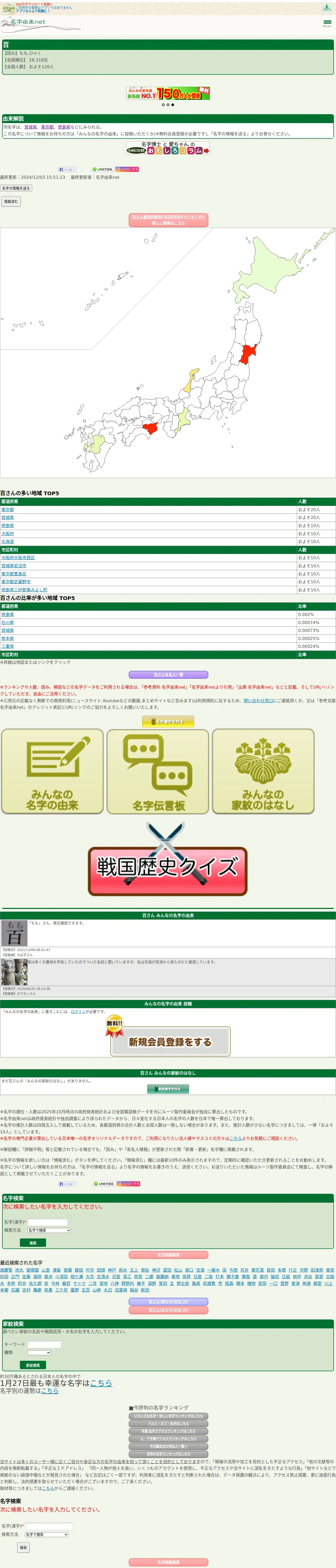The height and width of the screenshot is (1568, 336).
Task: Open the 東京都武蔵野市 link
Action: tap(16, 582)
